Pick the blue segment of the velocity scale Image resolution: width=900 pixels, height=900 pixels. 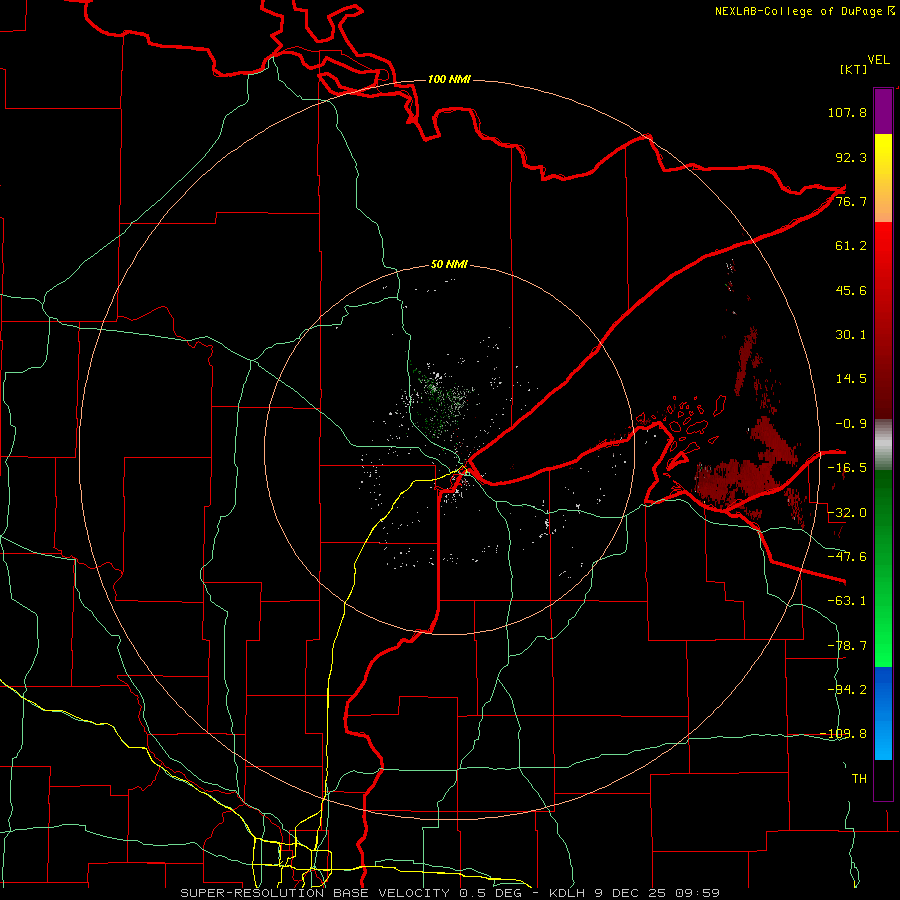pos(883,712)
